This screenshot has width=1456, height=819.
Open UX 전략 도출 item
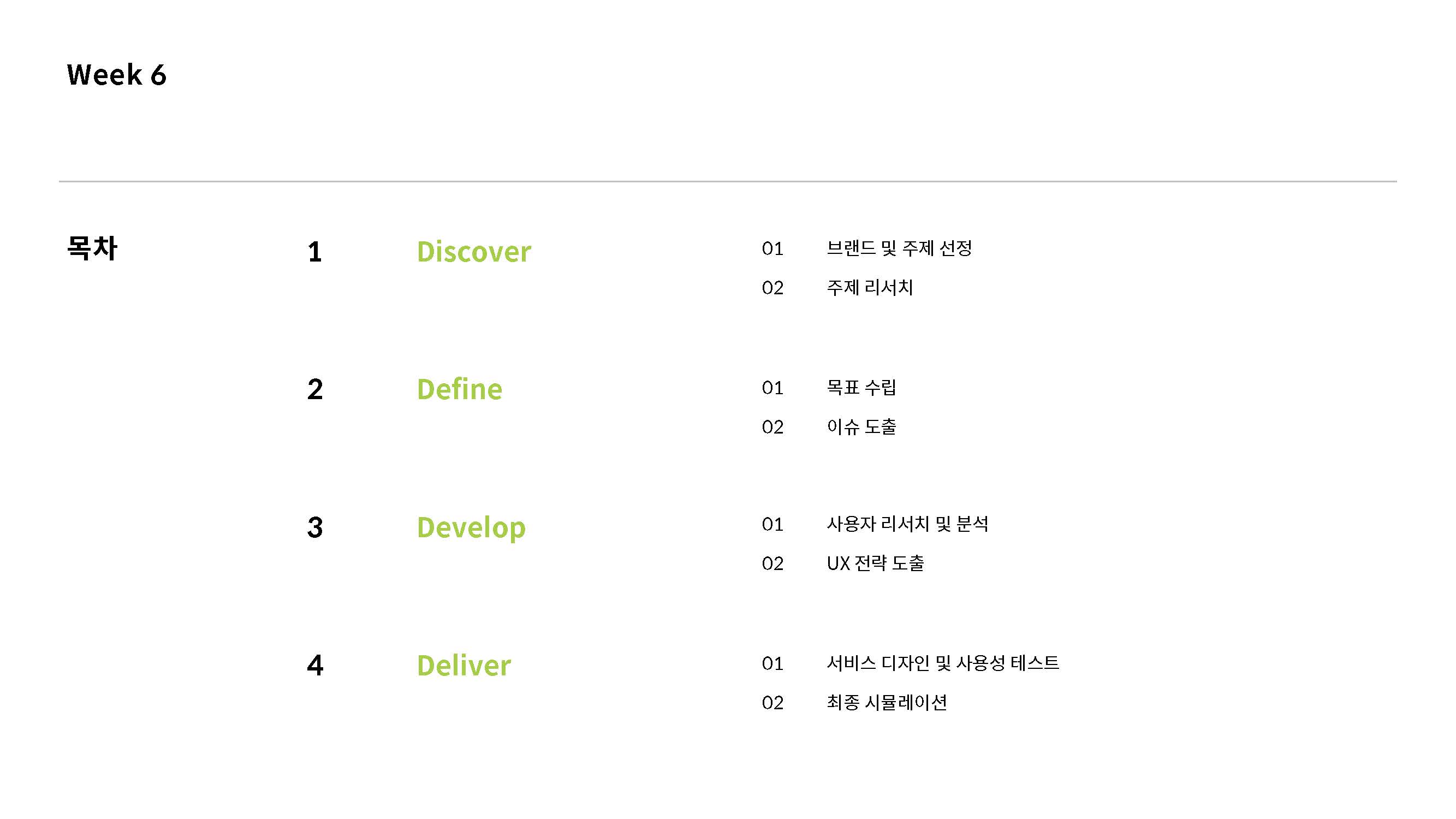click(x=875, y=563)
